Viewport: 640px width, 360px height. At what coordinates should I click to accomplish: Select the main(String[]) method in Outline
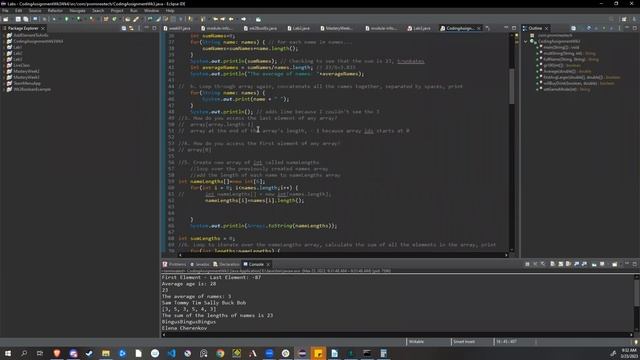(x=561, y=47)
